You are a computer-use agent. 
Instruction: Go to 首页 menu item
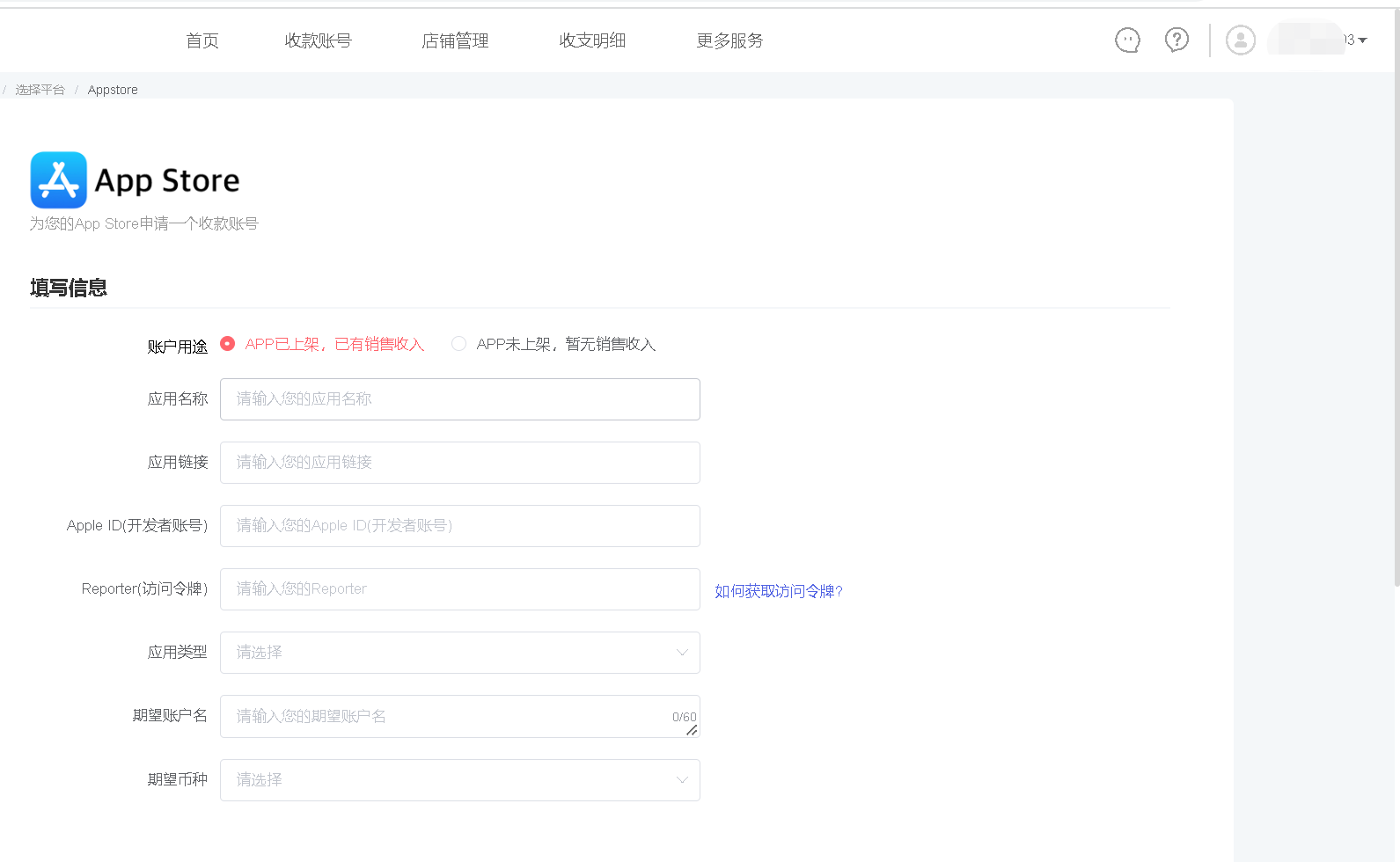[x=202, y=40]
